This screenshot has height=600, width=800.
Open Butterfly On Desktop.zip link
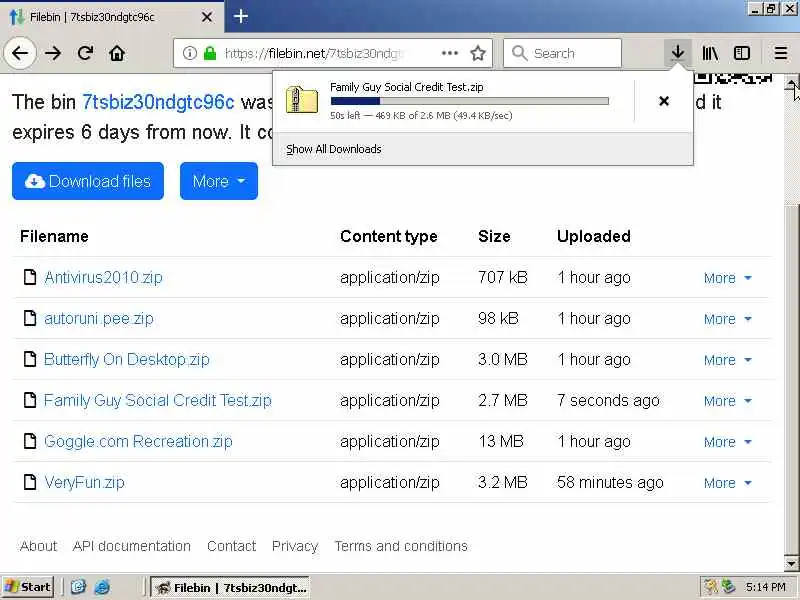(127, 359)
